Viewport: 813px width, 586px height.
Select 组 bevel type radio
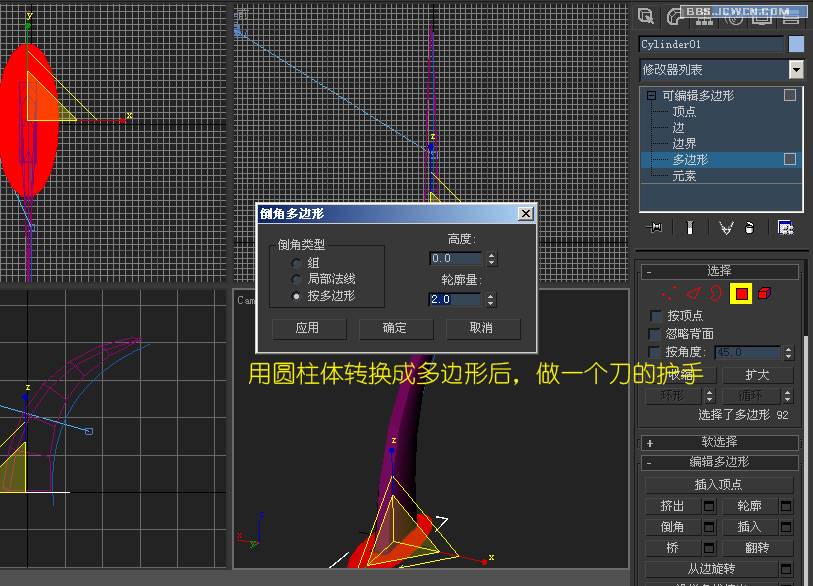click(296, 263)
